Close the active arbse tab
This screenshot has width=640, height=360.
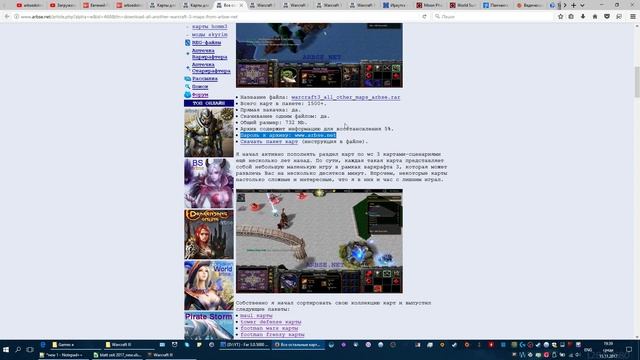pos(241,5)
